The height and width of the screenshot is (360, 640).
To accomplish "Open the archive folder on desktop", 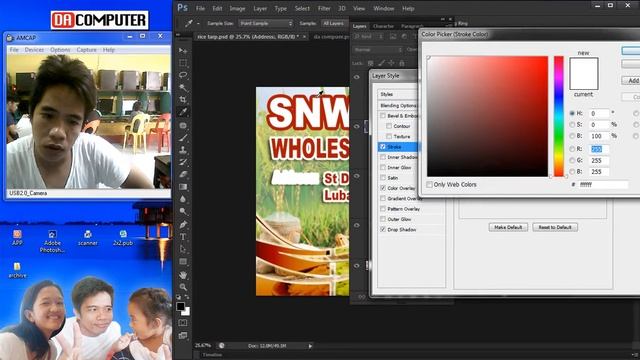I will coord(17,270).
